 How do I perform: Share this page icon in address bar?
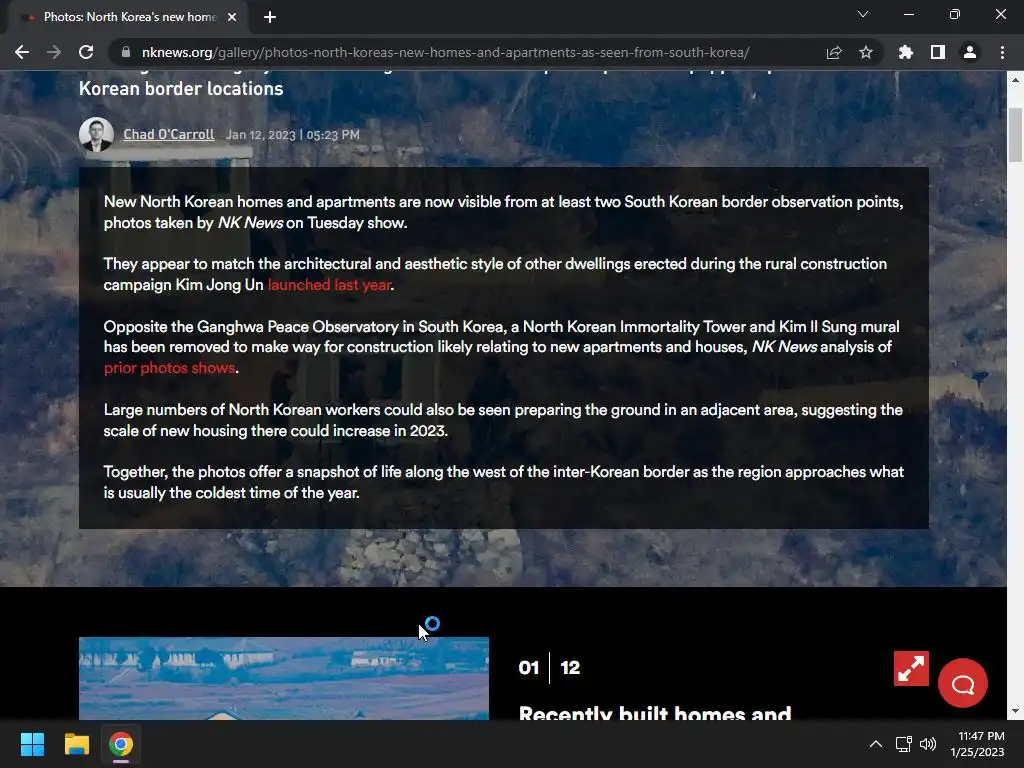click(x=834, y=52)
